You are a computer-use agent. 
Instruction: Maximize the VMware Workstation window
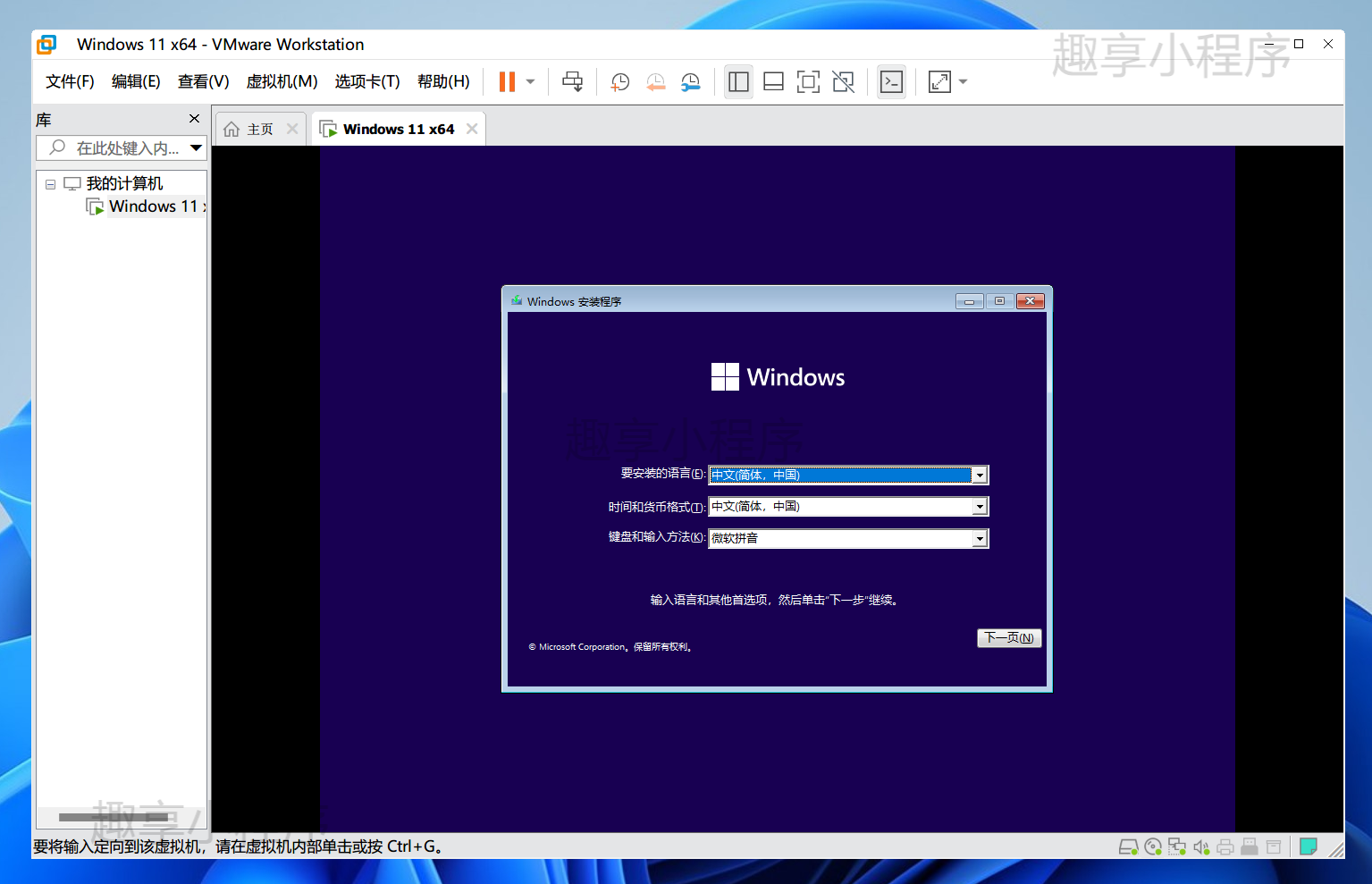[1299, 44]
